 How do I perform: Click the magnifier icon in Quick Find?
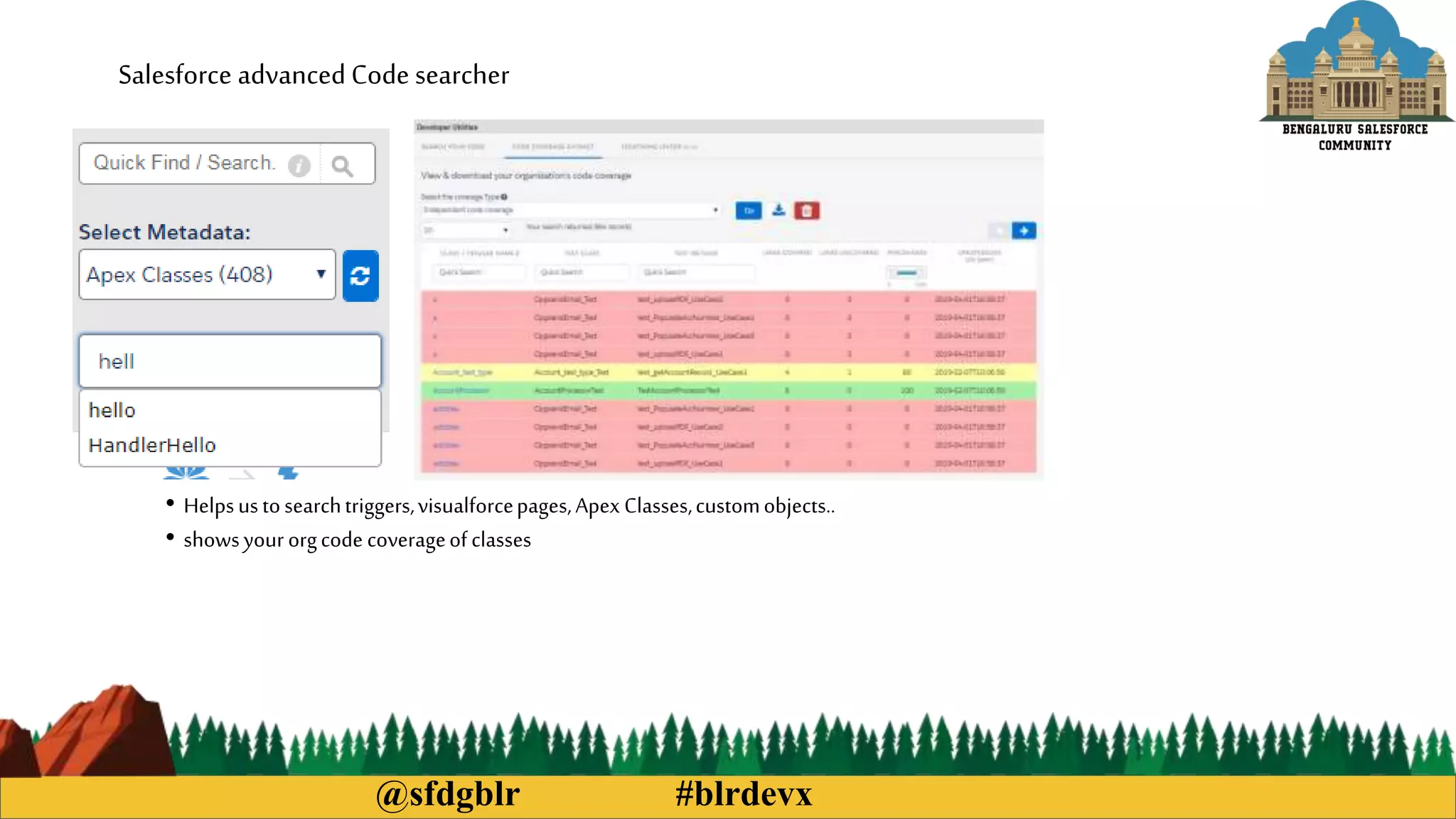[x=342, y=166]
